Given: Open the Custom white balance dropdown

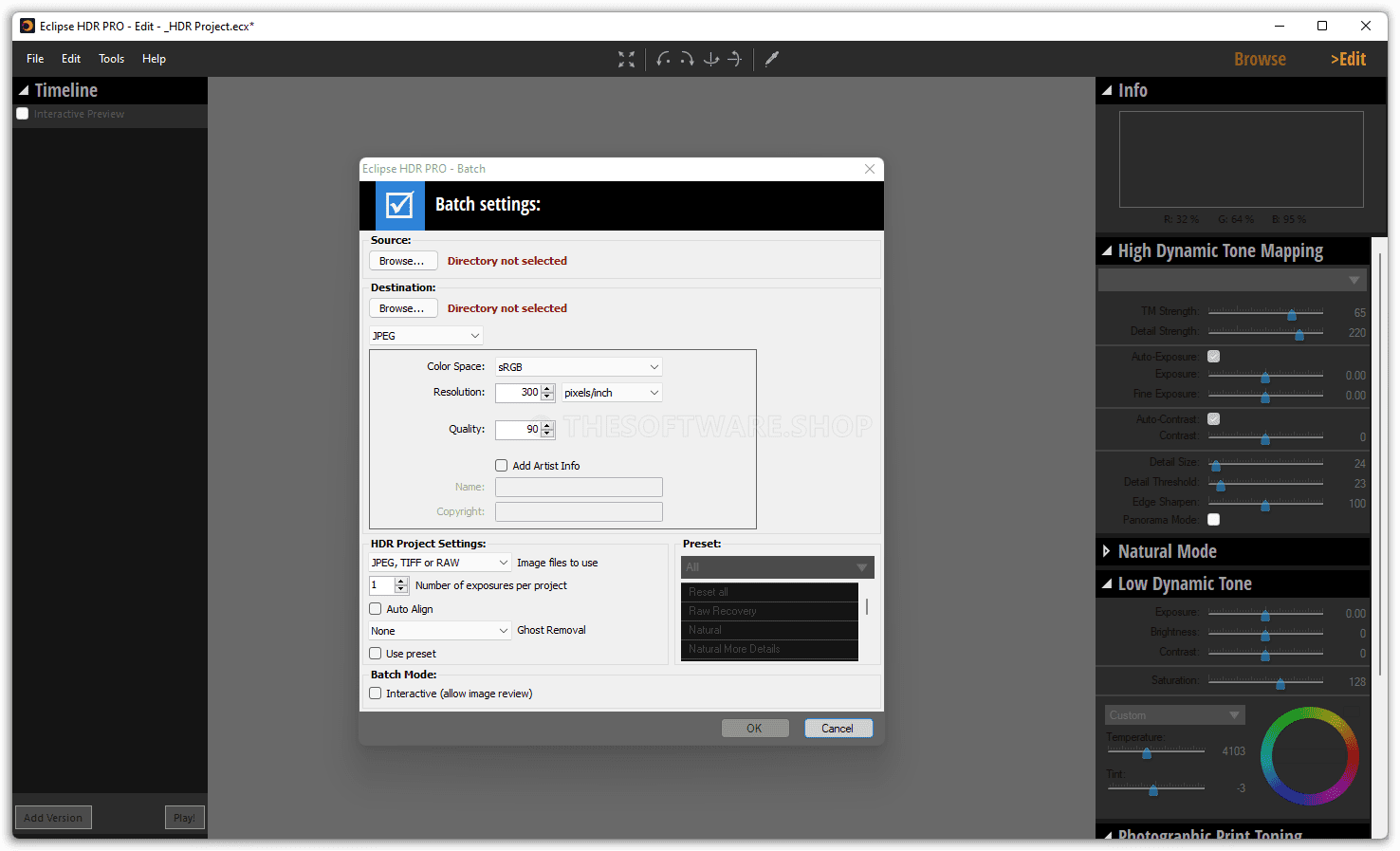Looking at the screenshot, I should coord(1174,715).
